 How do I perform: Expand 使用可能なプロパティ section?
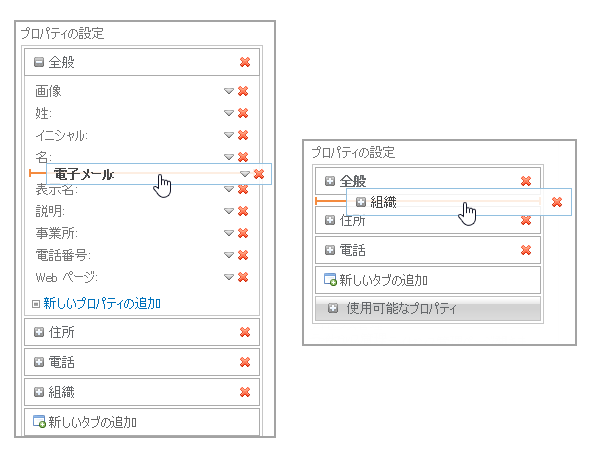(x=333, y=308)
